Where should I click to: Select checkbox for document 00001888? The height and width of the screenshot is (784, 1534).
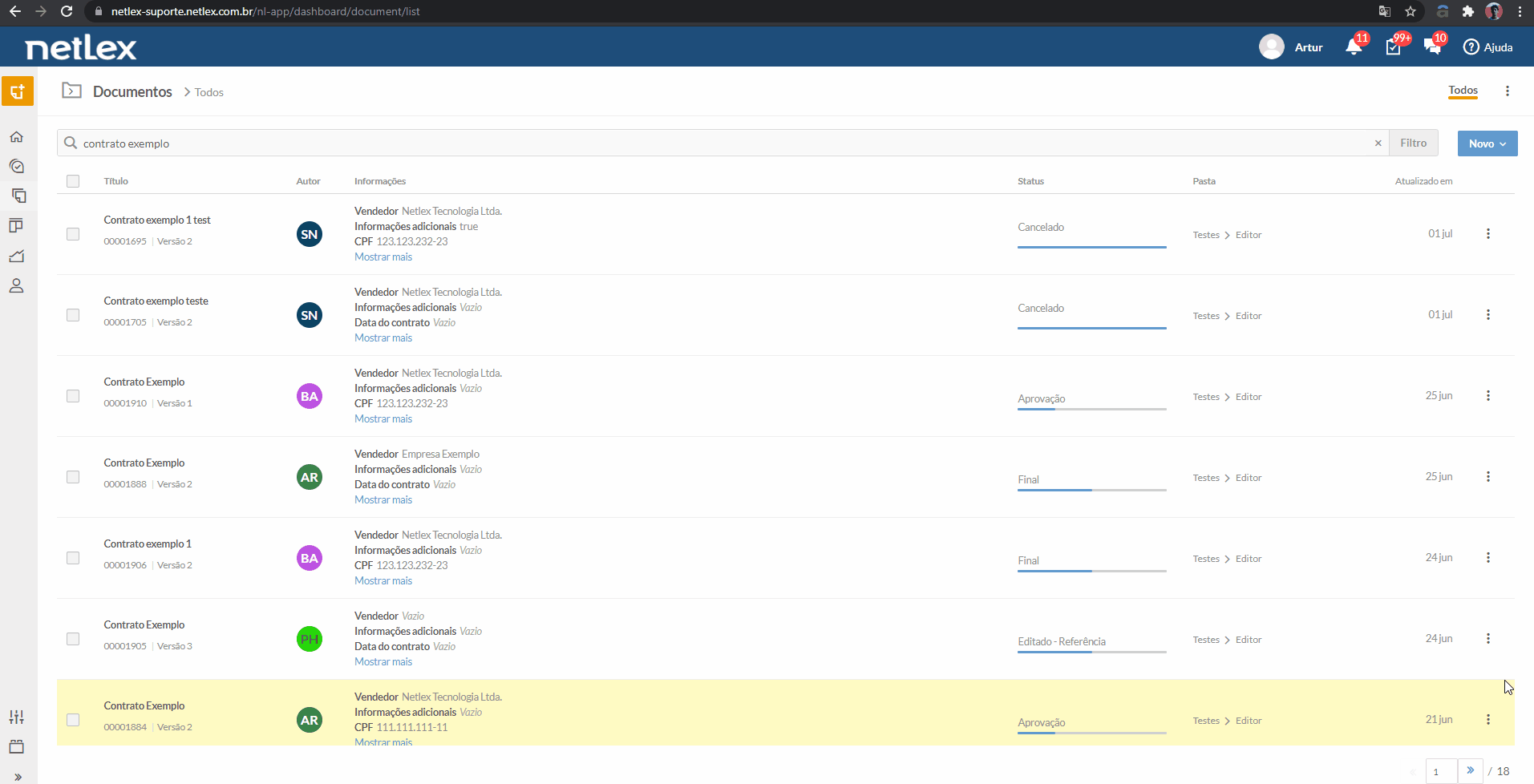pos(73,477)
